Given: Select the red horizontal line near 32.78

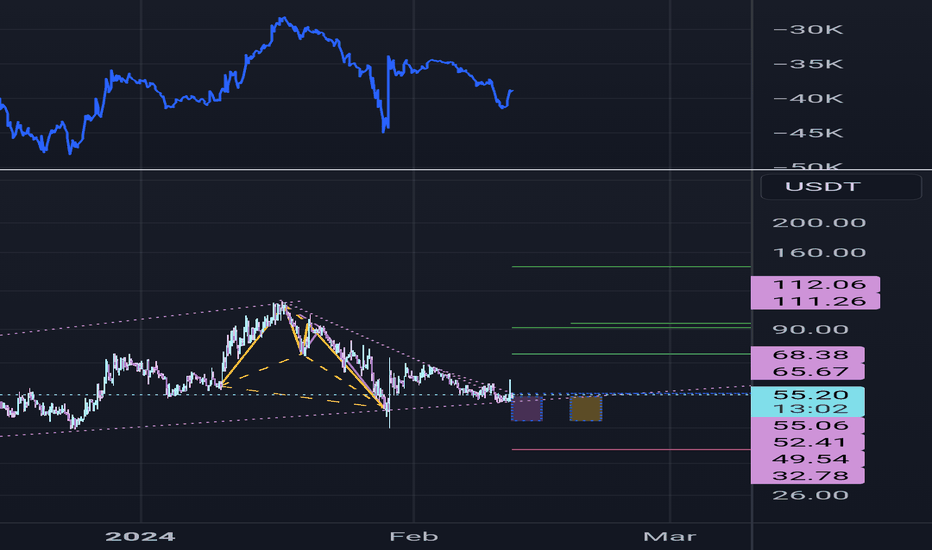Looking at the screenshot, I should click(631, 450).
